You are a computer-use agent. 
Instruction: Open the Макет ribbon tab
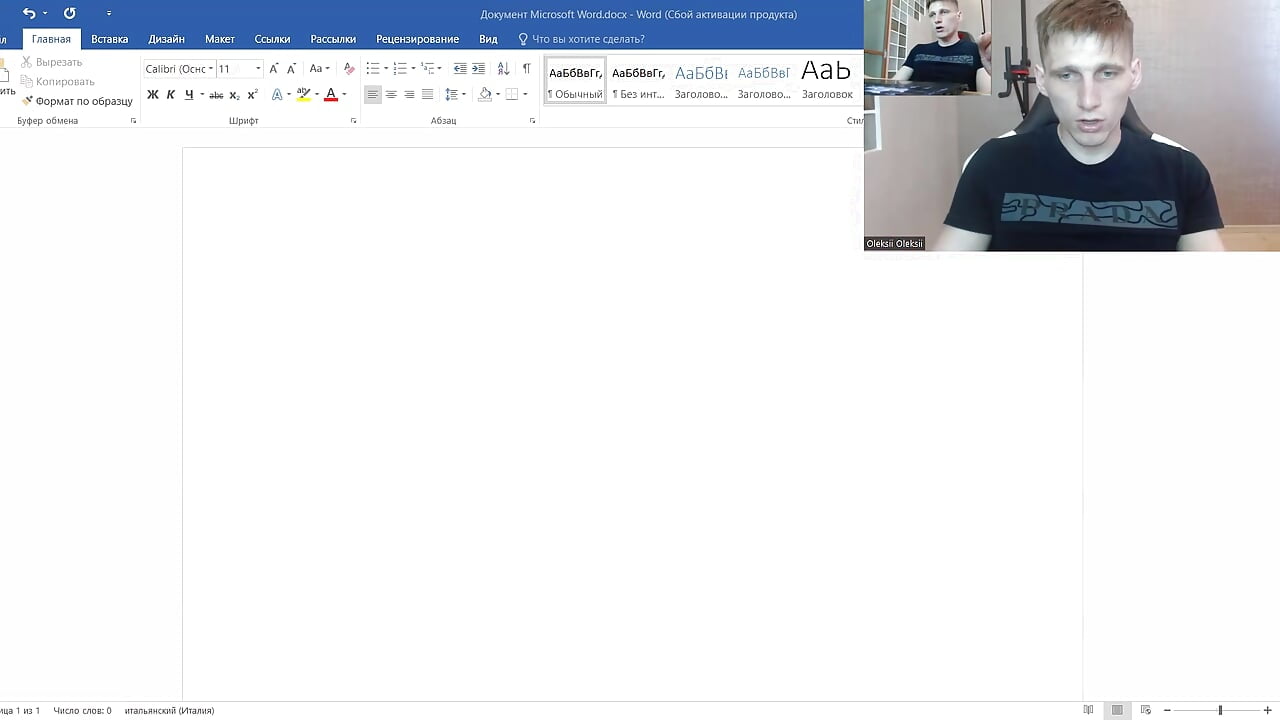pos(219,39)
